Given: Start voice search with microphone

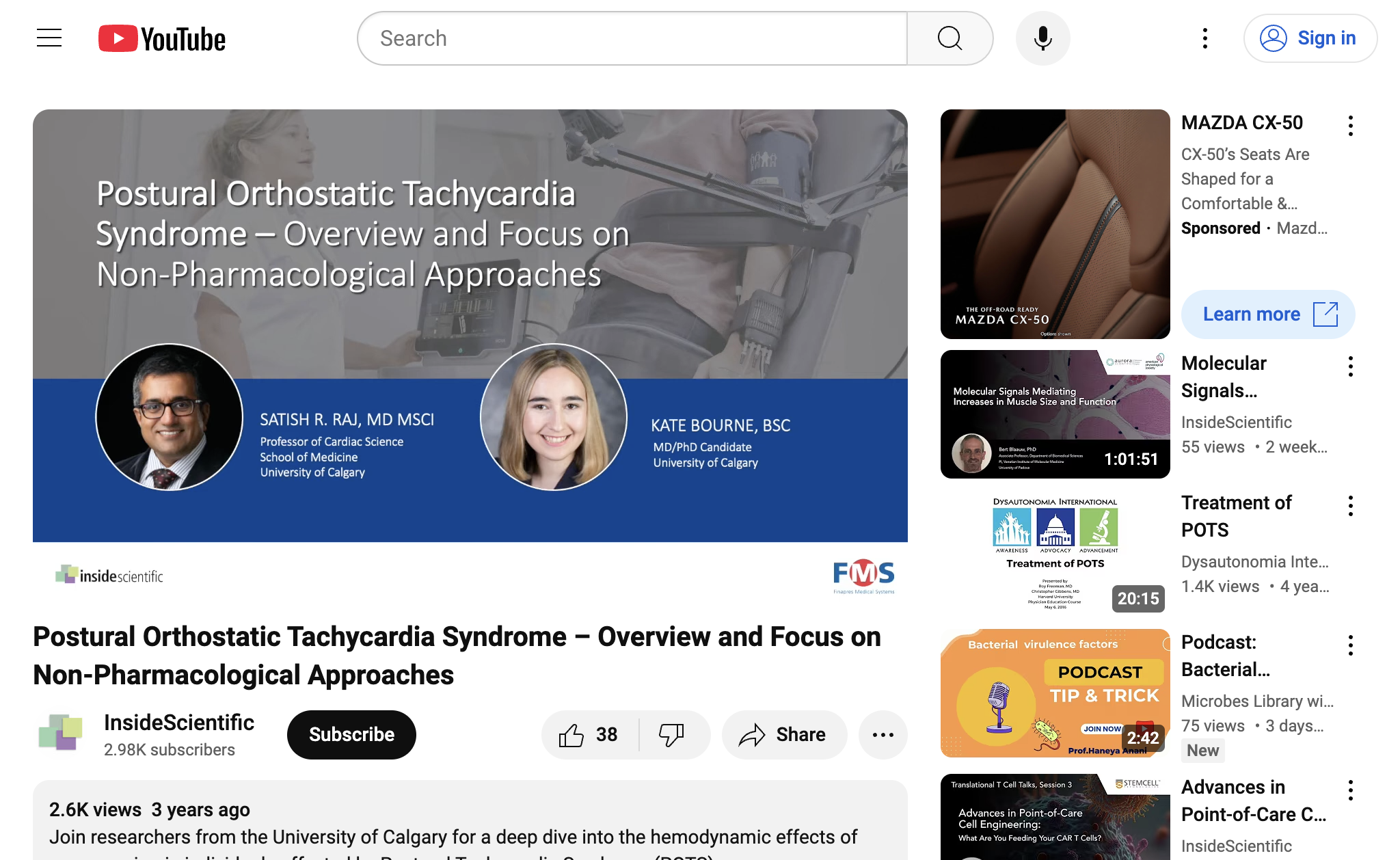Looking at the screenshot, I should tap(1042, 38).
